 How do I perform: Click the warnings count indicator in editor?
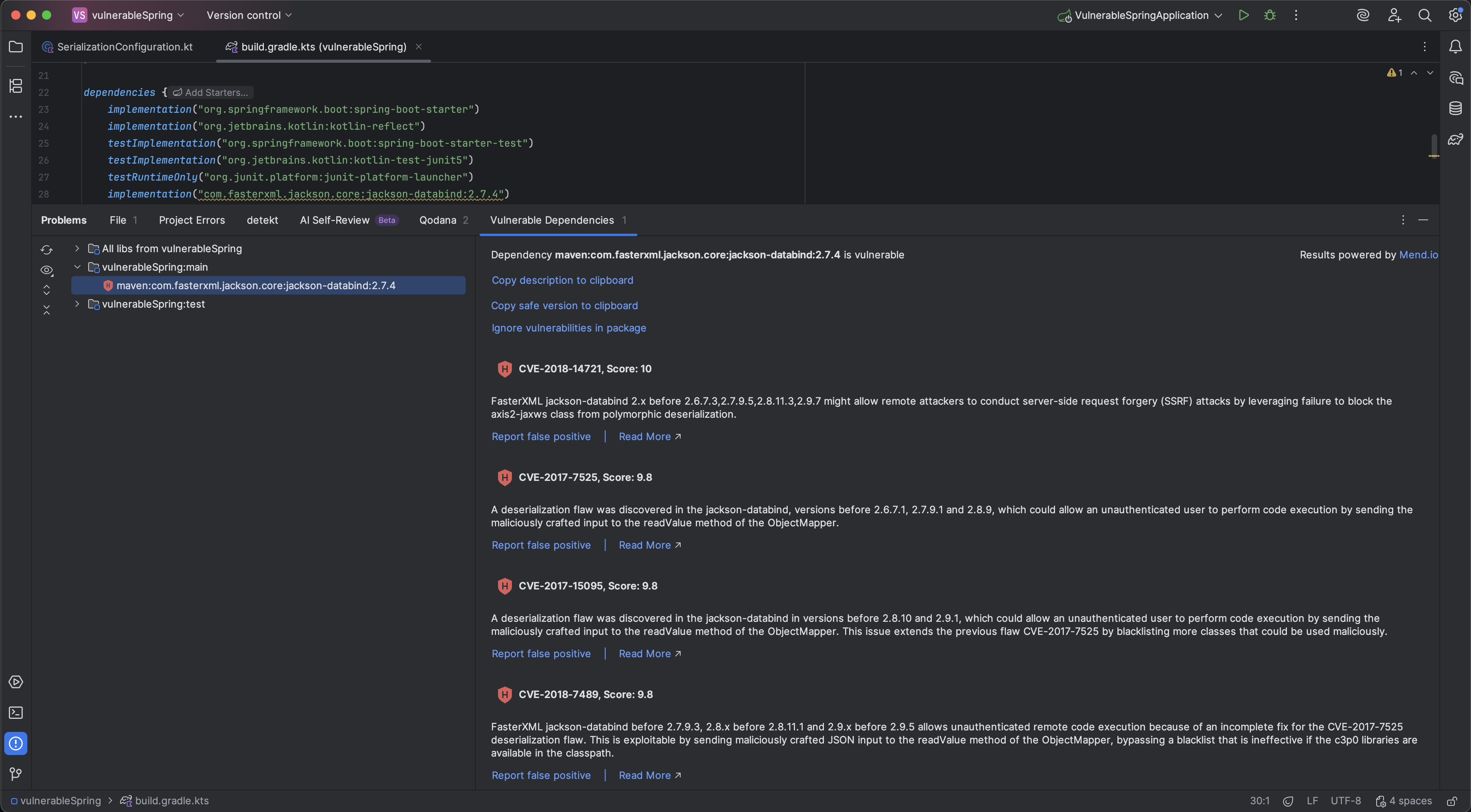pyautogui.click(x=1395, y=72)
